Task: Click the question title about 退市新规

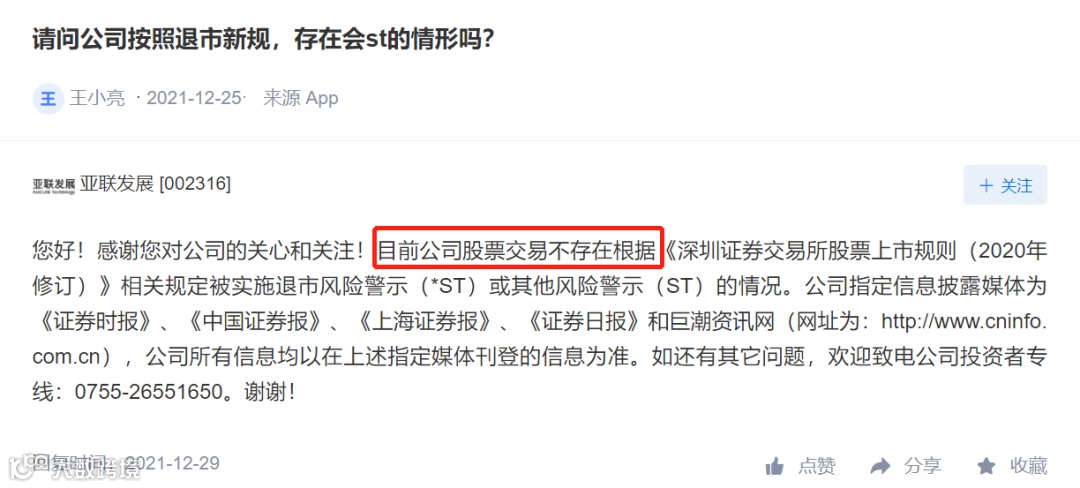Action: point(263,40)
